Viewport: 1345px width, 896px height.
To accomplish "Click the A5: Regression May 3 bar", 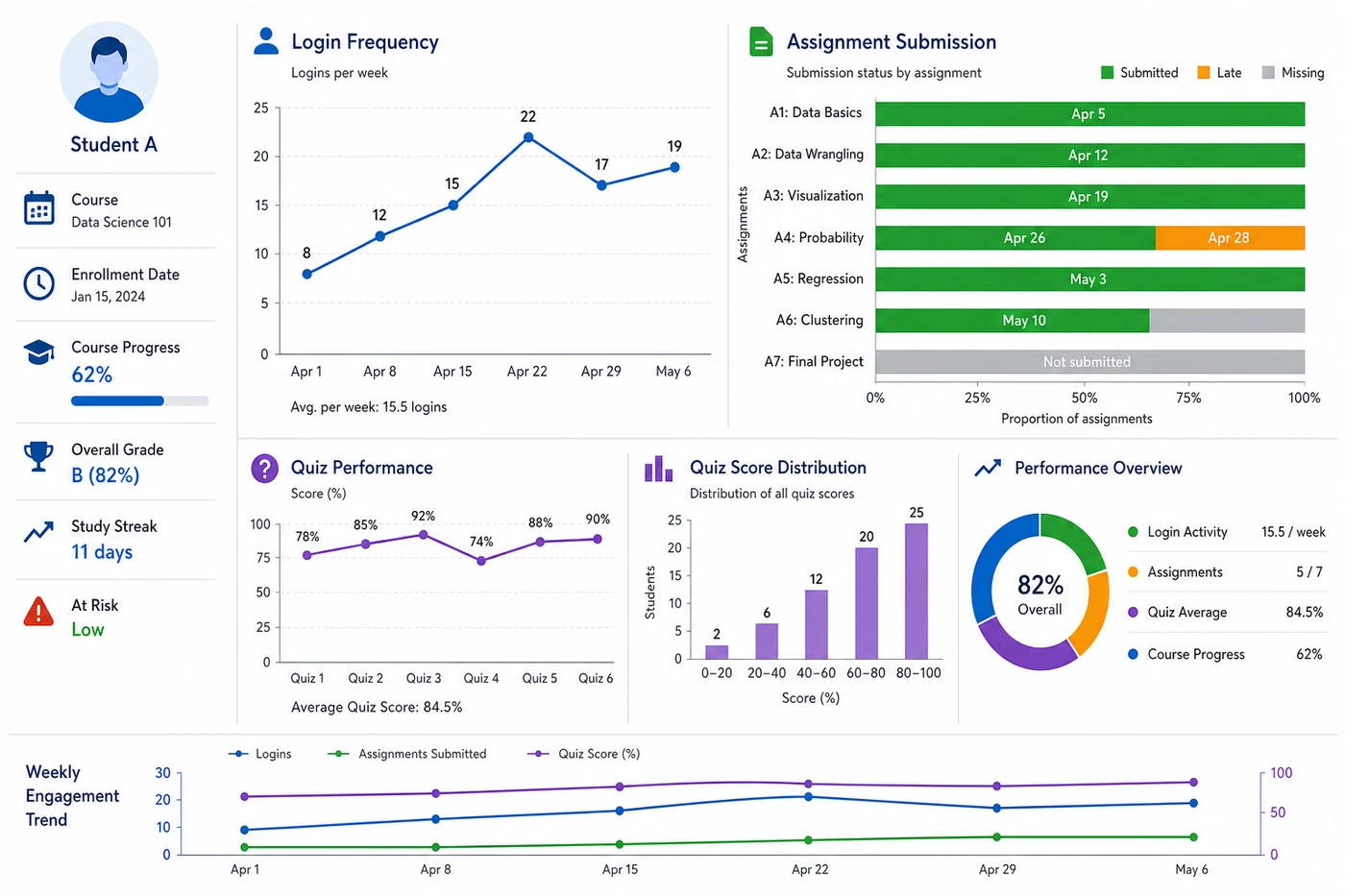I will click(1089, 278).
